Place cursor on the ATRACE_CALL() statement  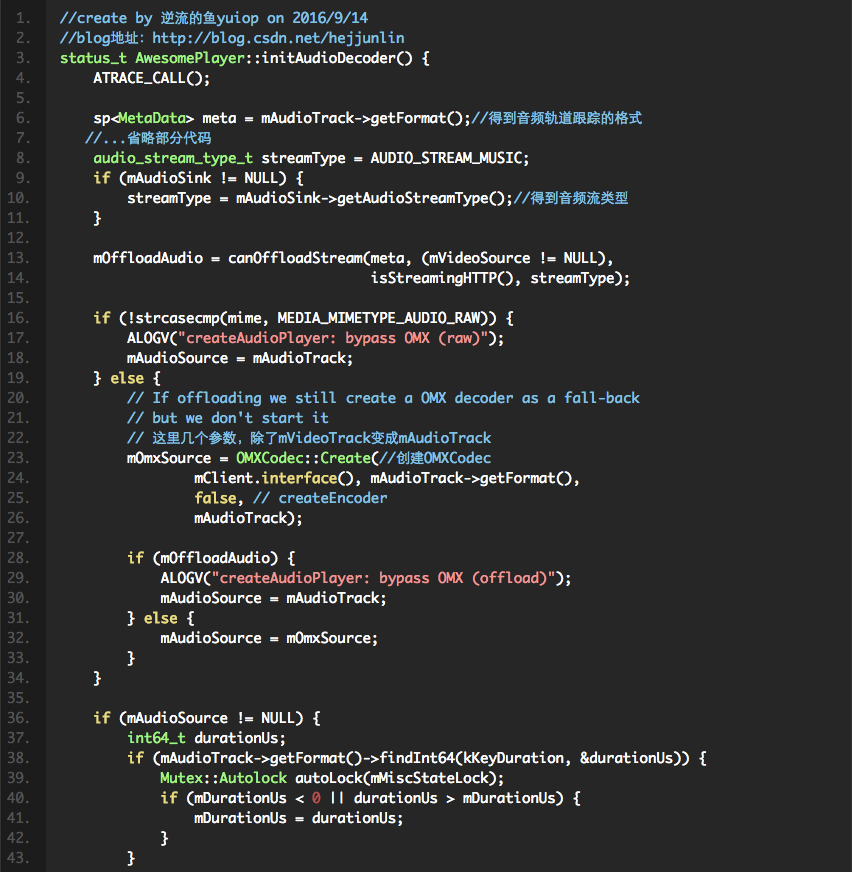[x=151, y=78]
